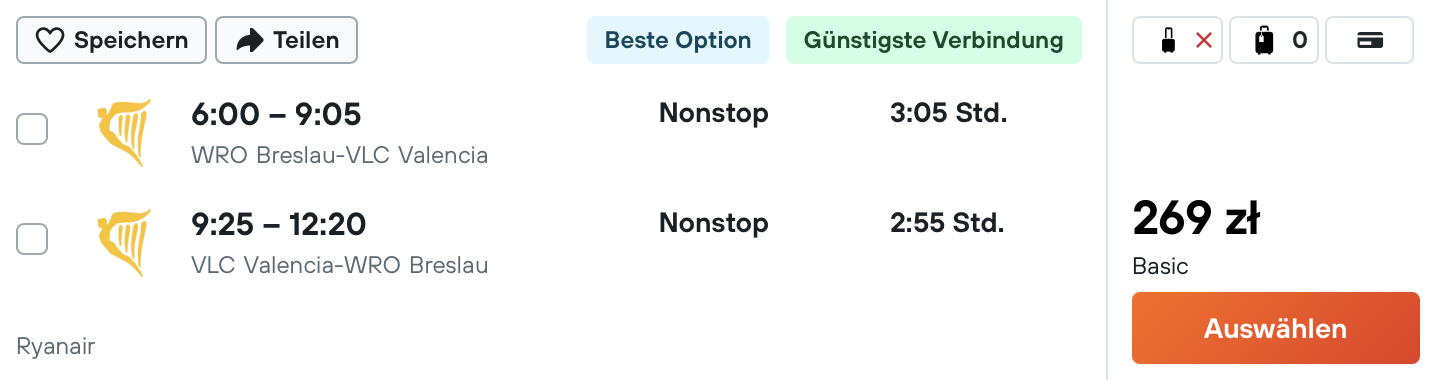This screenshot has height=380, width=1436.
Task: Tick the checkbox for the 9:25 – 12:20 flight
Action: coord(32,239)
